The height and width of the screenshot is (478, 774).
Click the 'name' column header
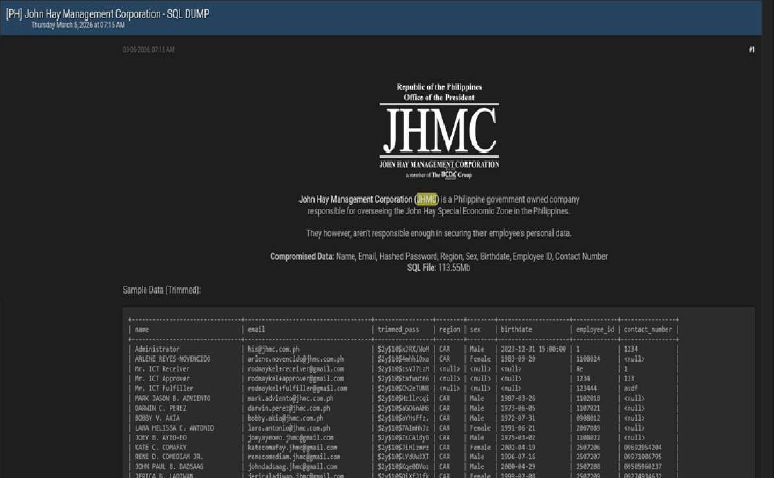tap(142, 329)
